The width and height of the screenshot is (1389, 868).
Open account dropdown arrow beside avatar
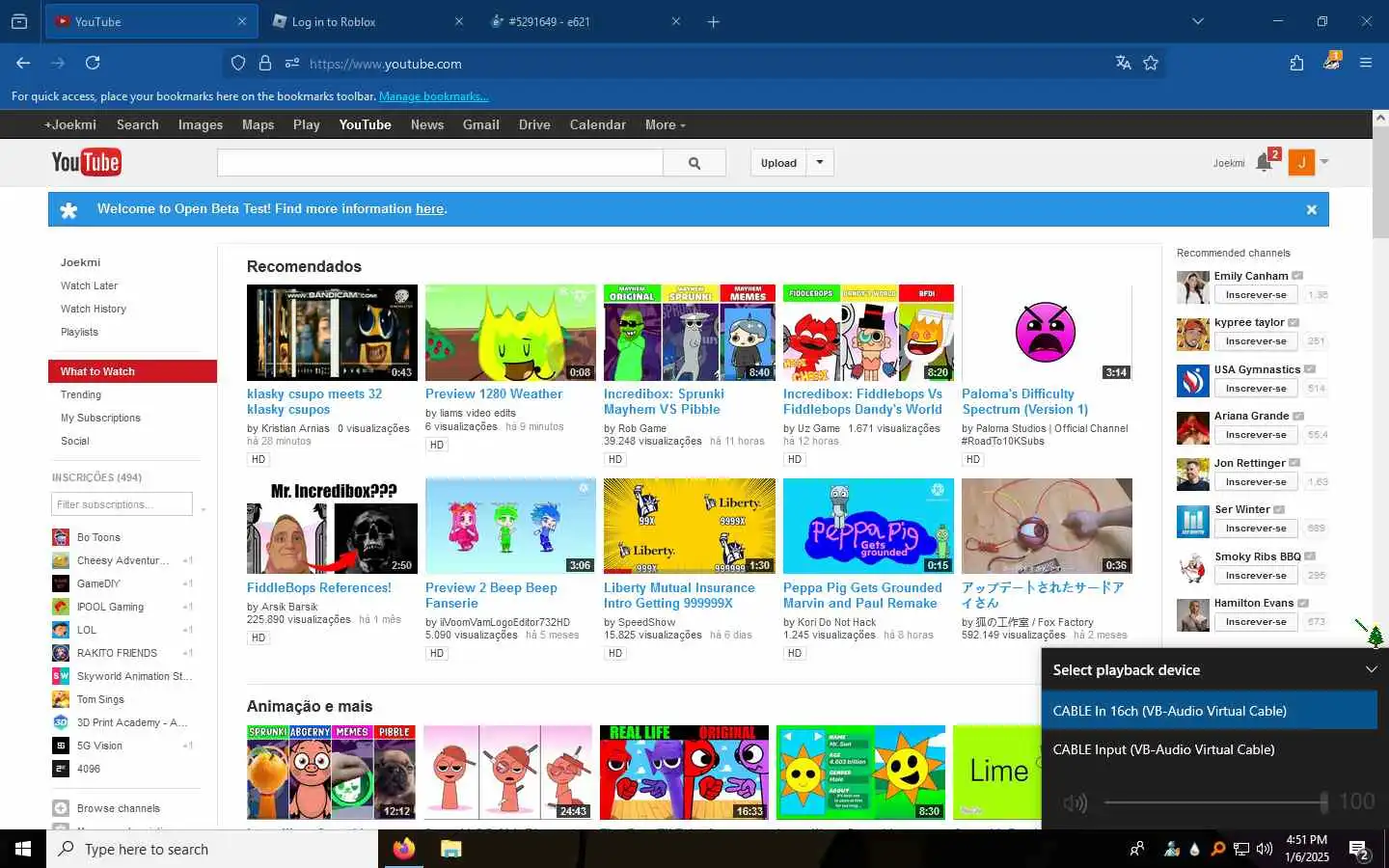(x=1324, y=162)
